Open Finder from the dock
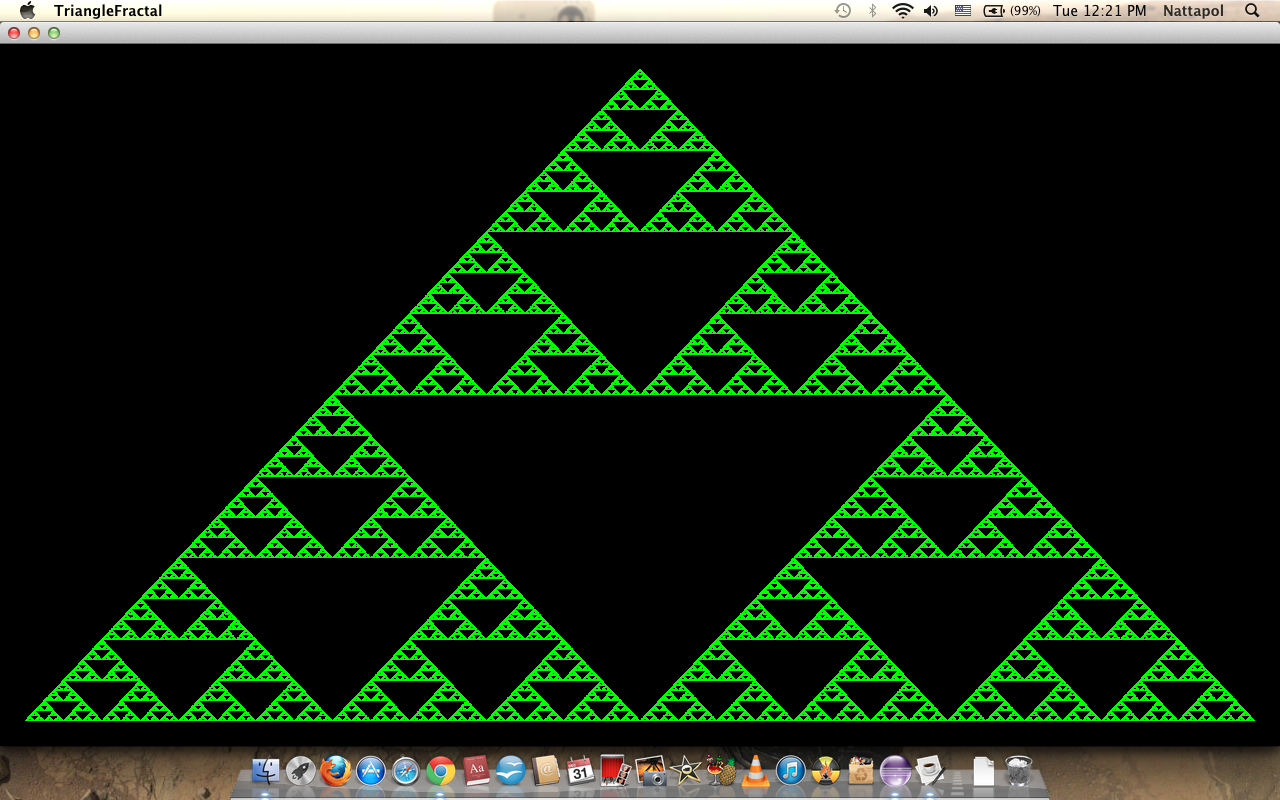Screen dimensions: 1280x800 267,771
